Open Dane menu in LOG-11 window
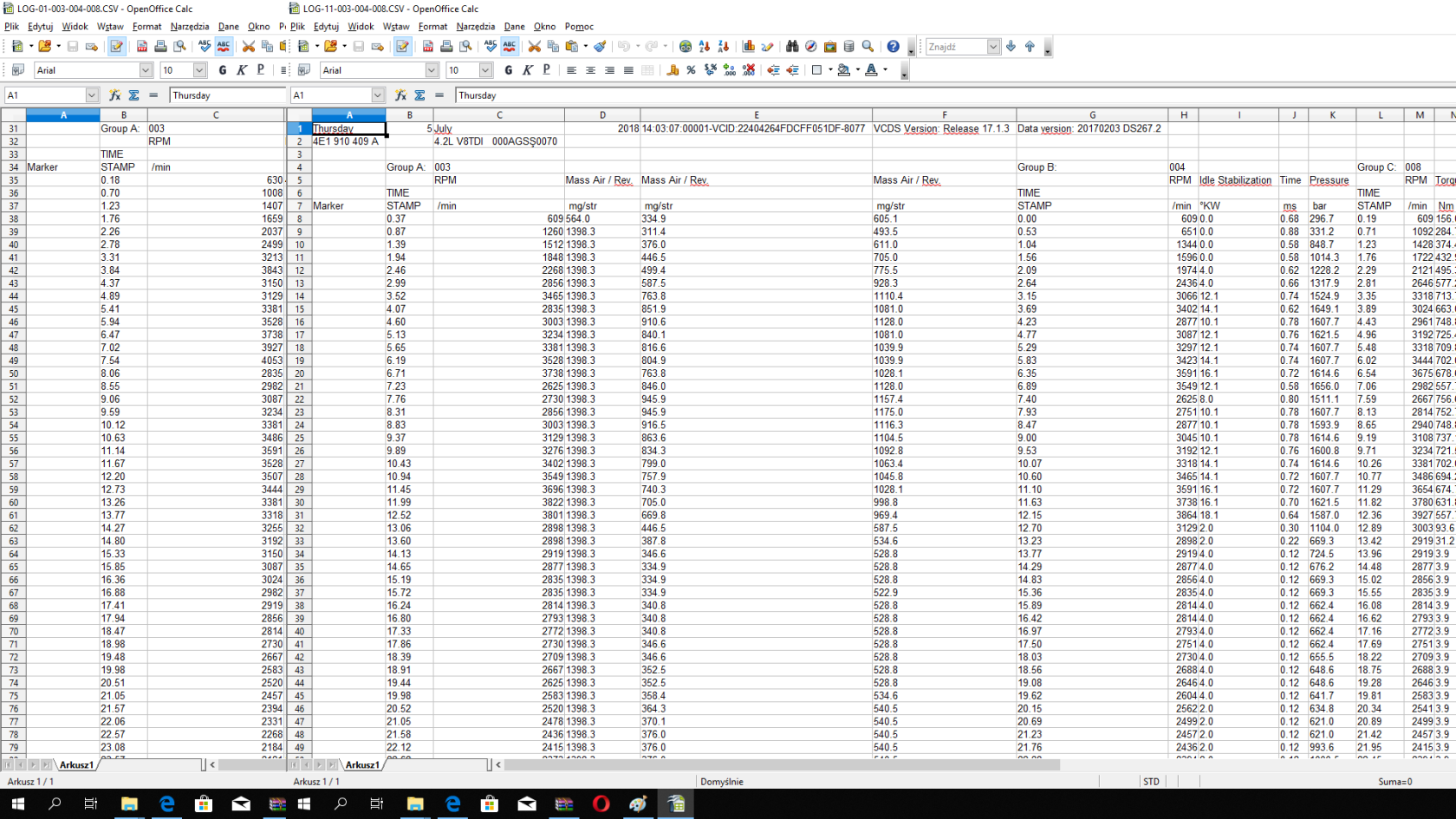 pyautogui.click(x=515, y=27)
